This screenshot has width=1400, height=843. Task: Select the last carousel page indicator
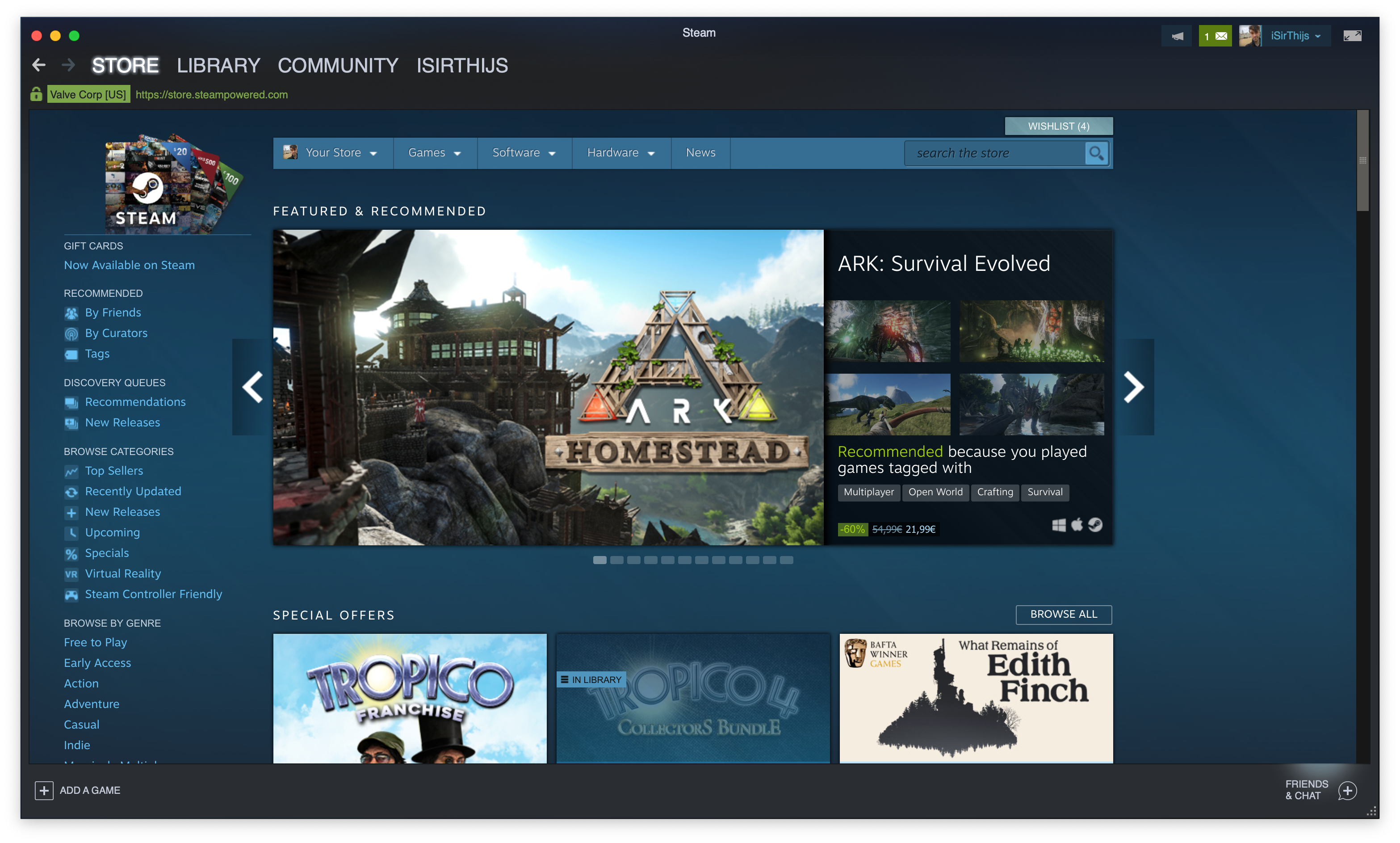[786, 560]
